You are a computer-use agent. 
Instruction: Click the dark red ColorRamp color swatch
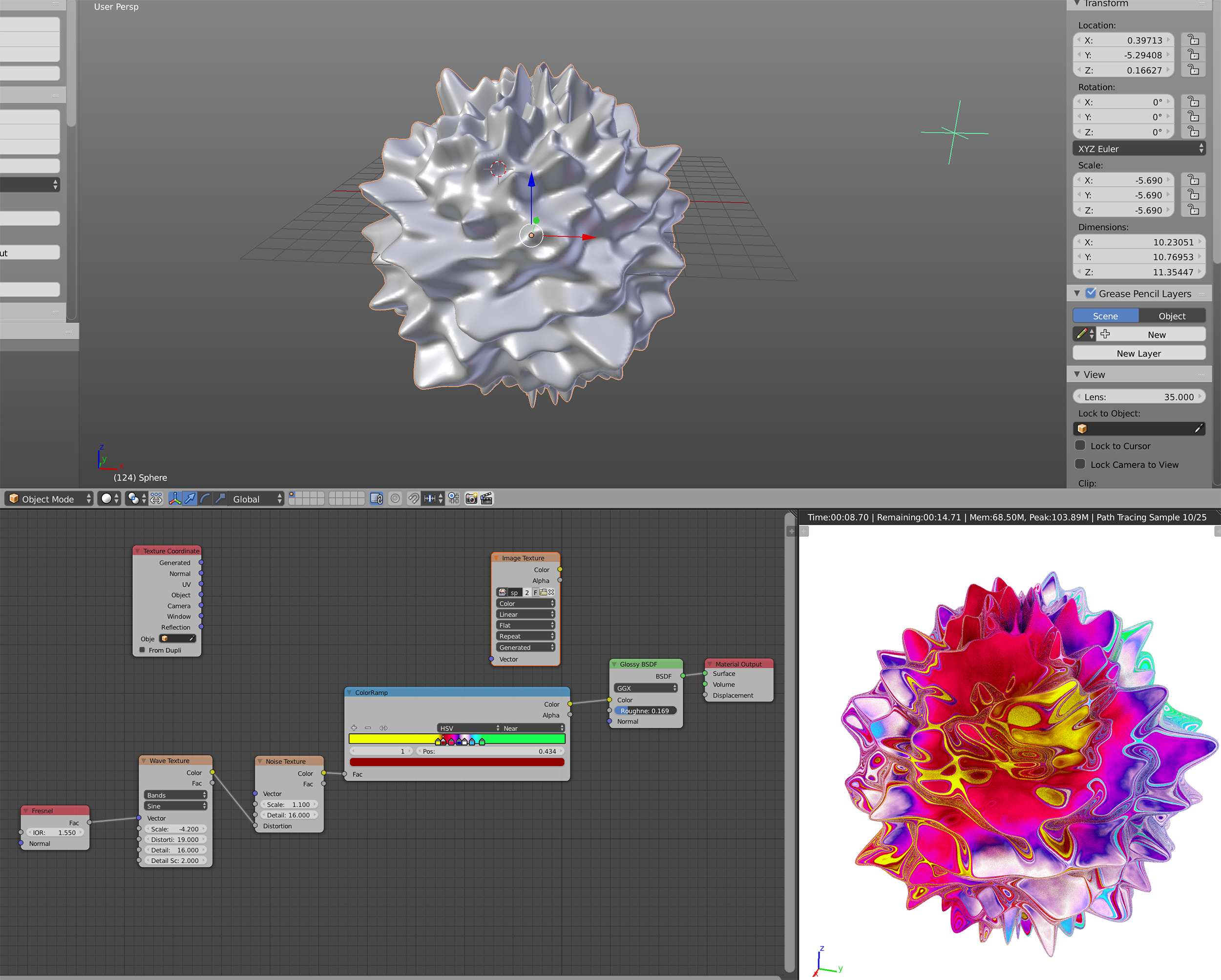click(x=457, y=763)
